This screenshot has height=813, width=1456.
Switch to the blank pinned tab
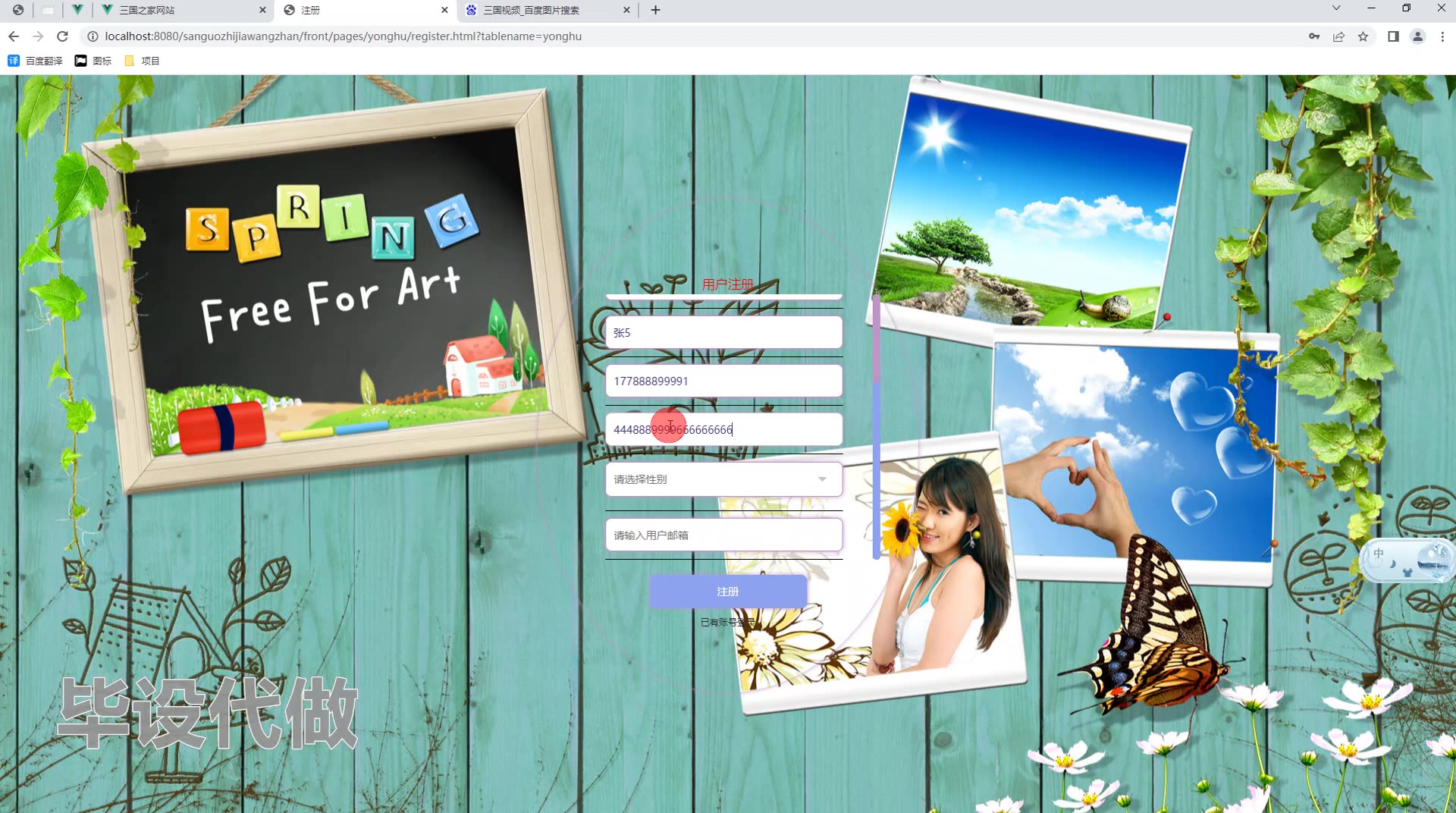(48, 10)
